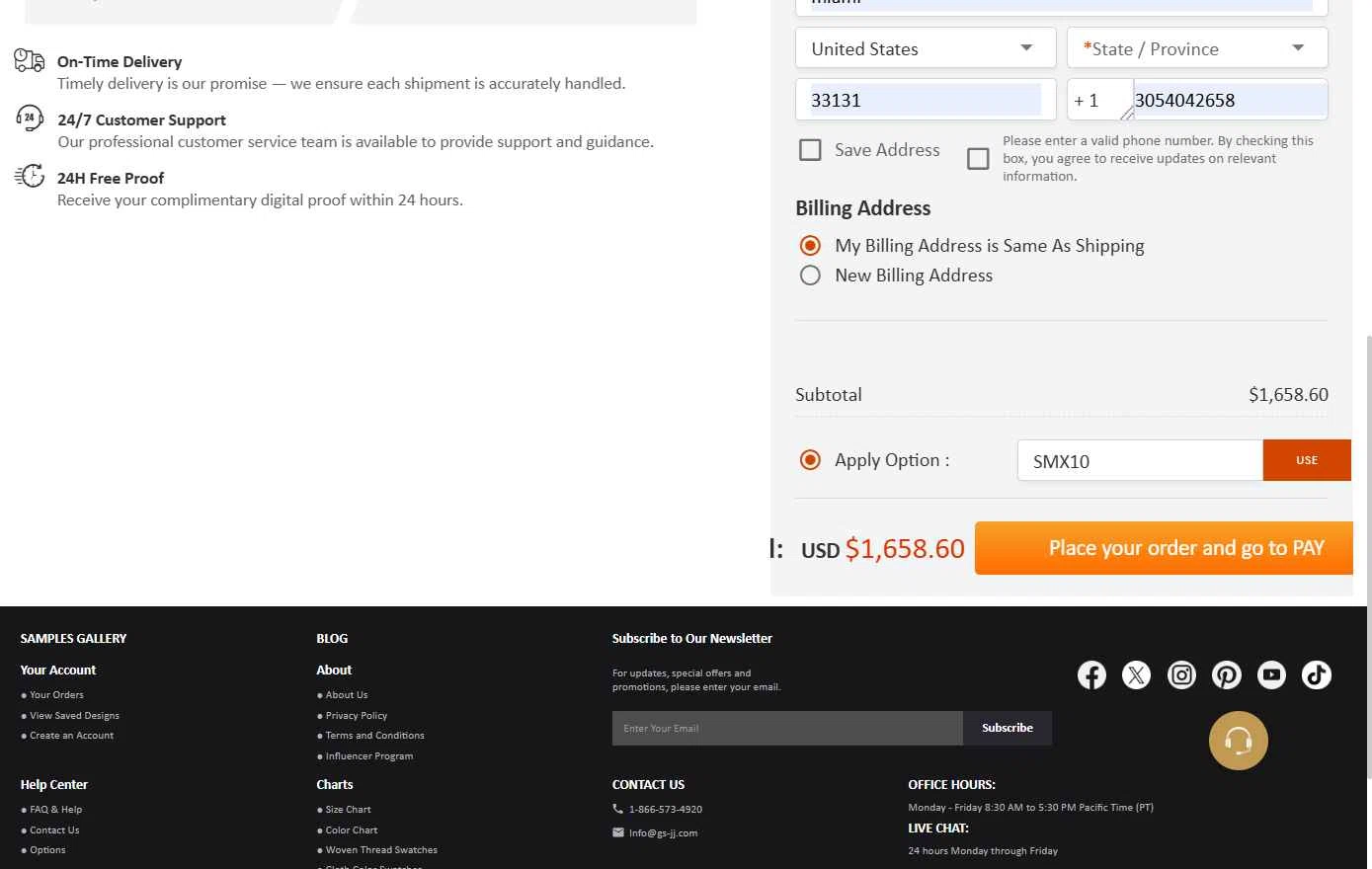Click the headset live chat support button
The width and height of the screenshot is (1372, 869).
[x=1239, y=741]
